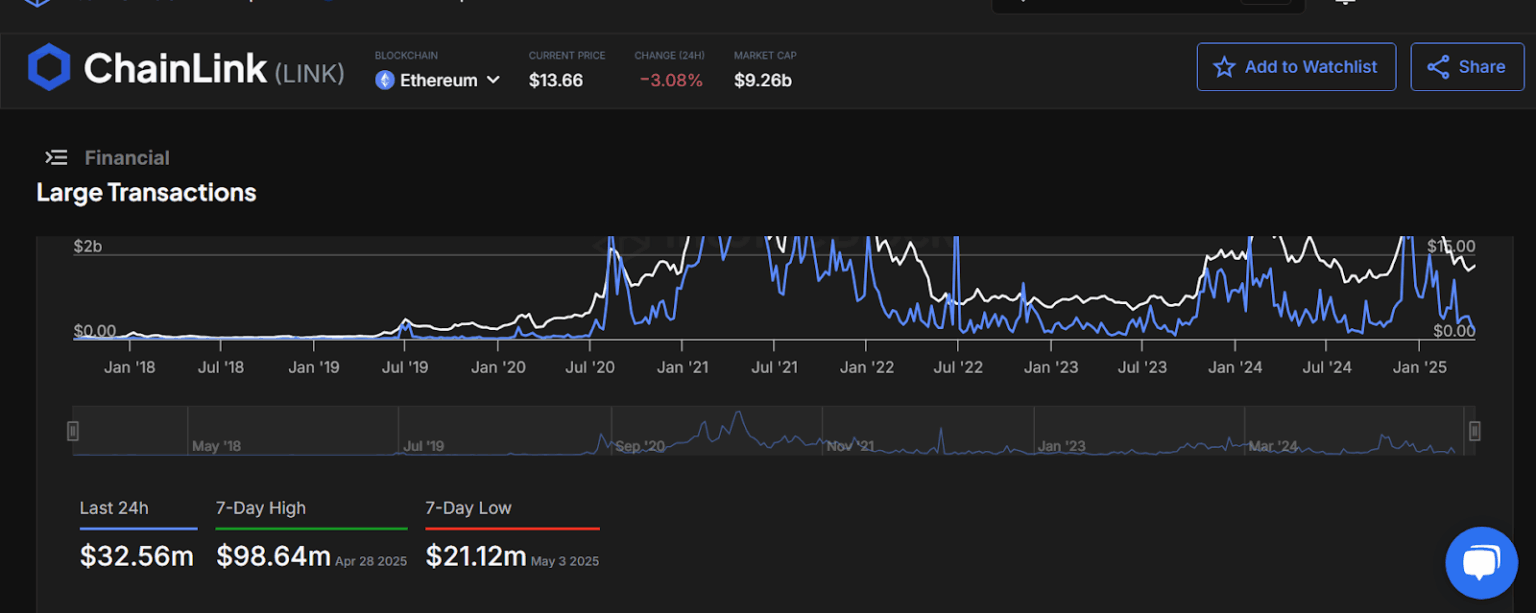Open the live chat bubble widget

(x=1481, y=563)
